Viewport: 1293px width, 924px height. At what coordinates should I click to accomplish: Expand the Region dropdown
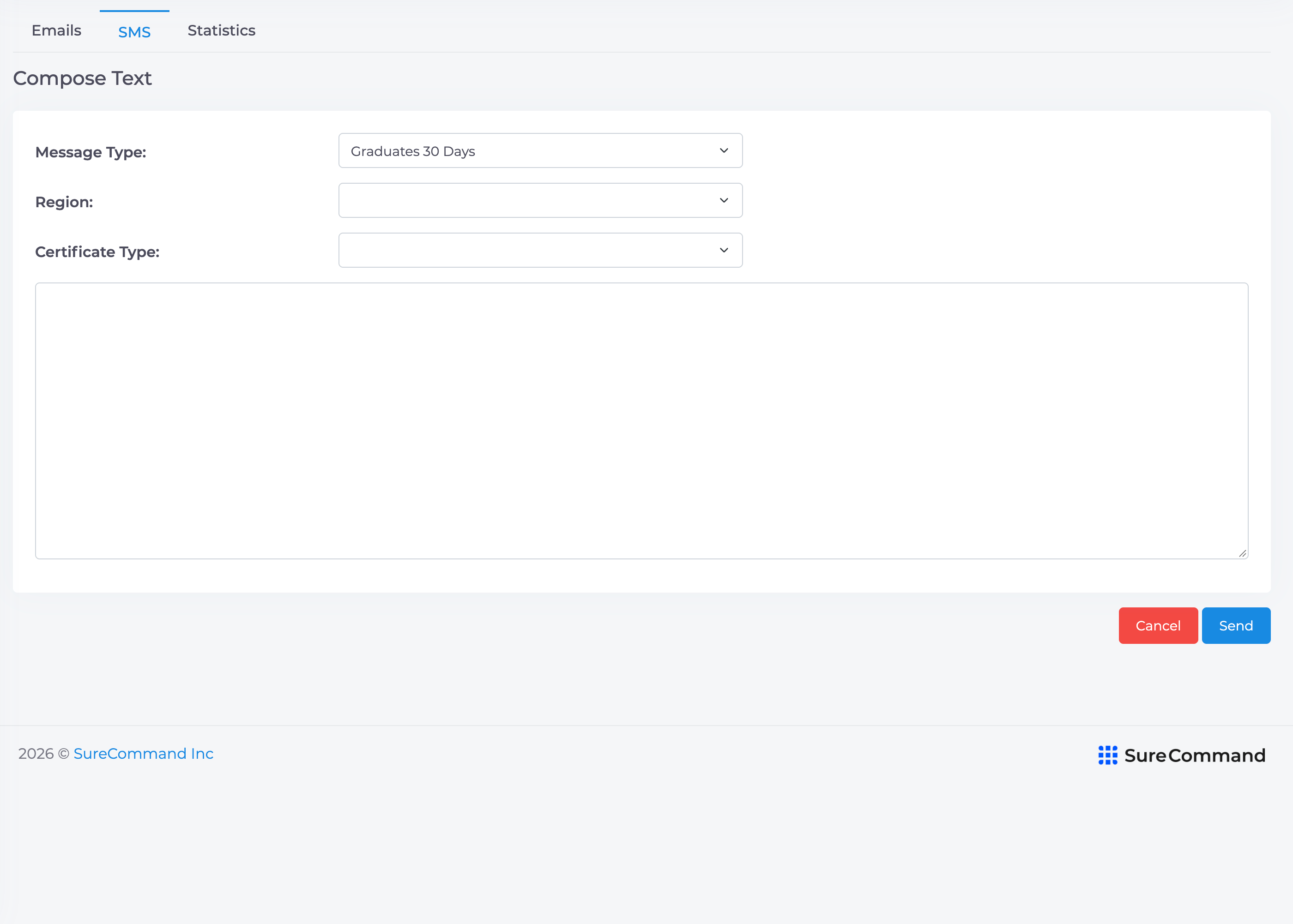click(540, 200)
